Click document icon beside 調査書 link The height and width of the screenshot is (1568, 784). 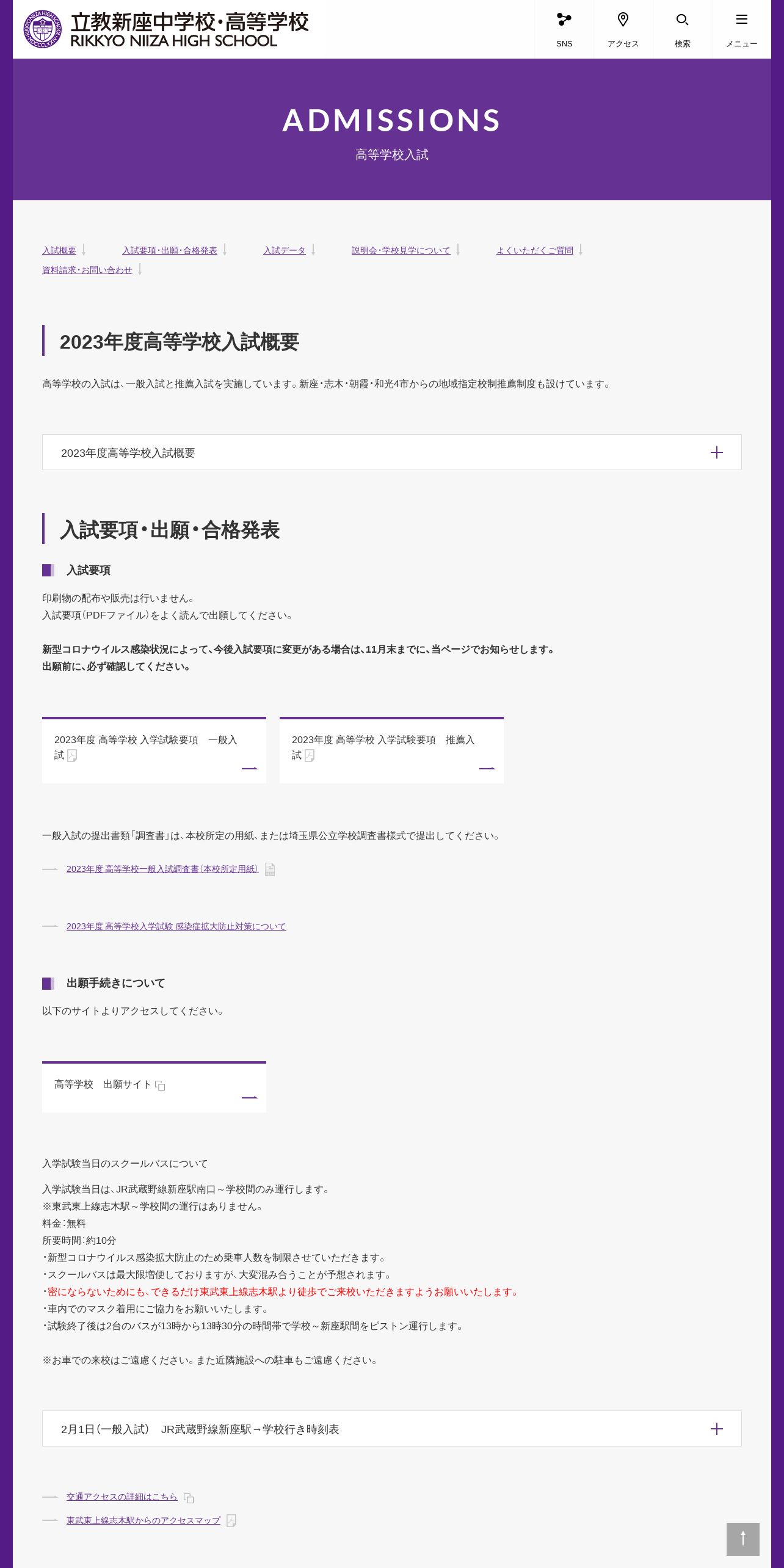point(270,869)
